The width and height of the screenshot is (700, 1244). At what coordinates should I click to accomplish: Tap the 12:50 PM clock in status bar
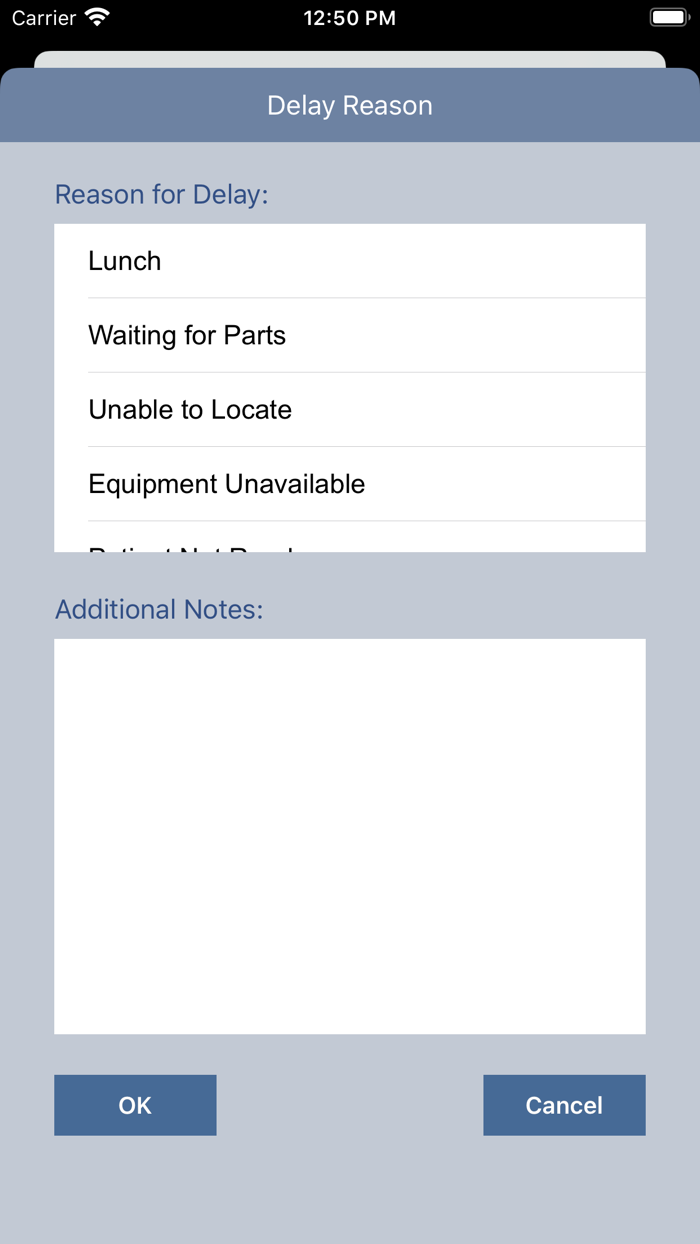tap(350, 18)
